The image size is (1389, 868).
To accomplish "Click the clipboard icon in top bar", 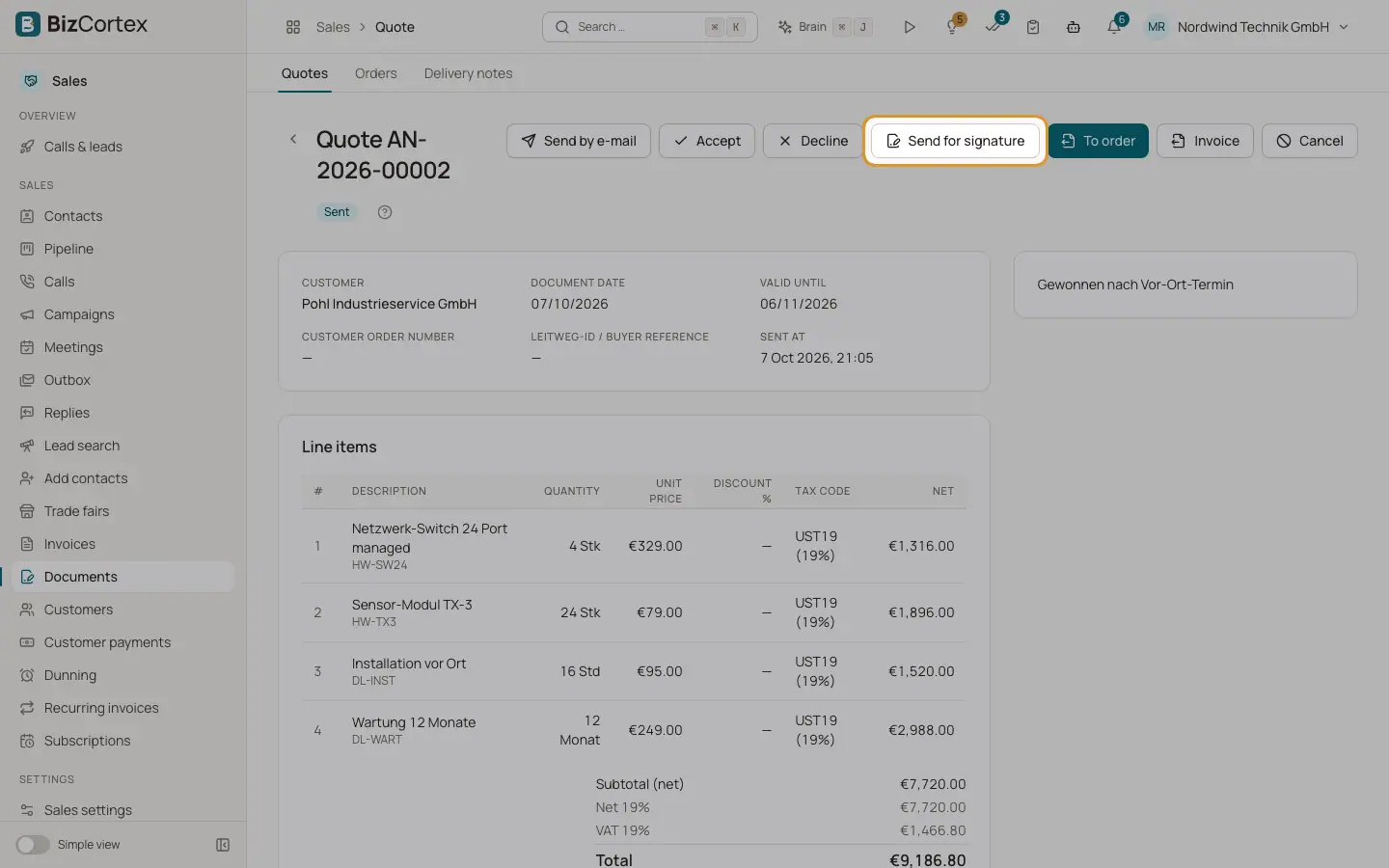I will point(1033,27).
